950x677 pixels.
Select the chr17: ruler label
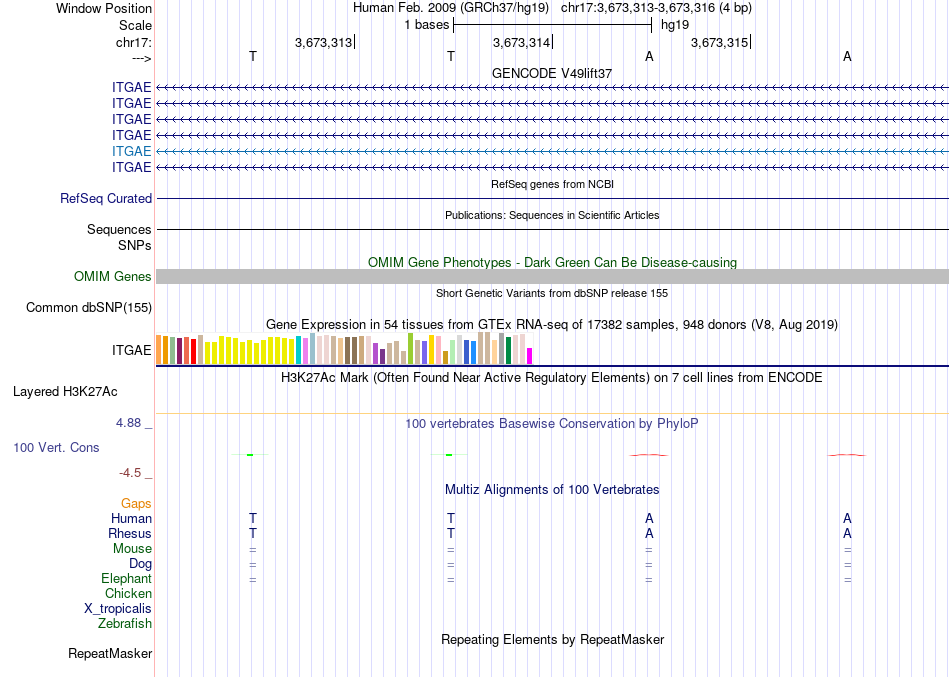[x=133, y=42]
